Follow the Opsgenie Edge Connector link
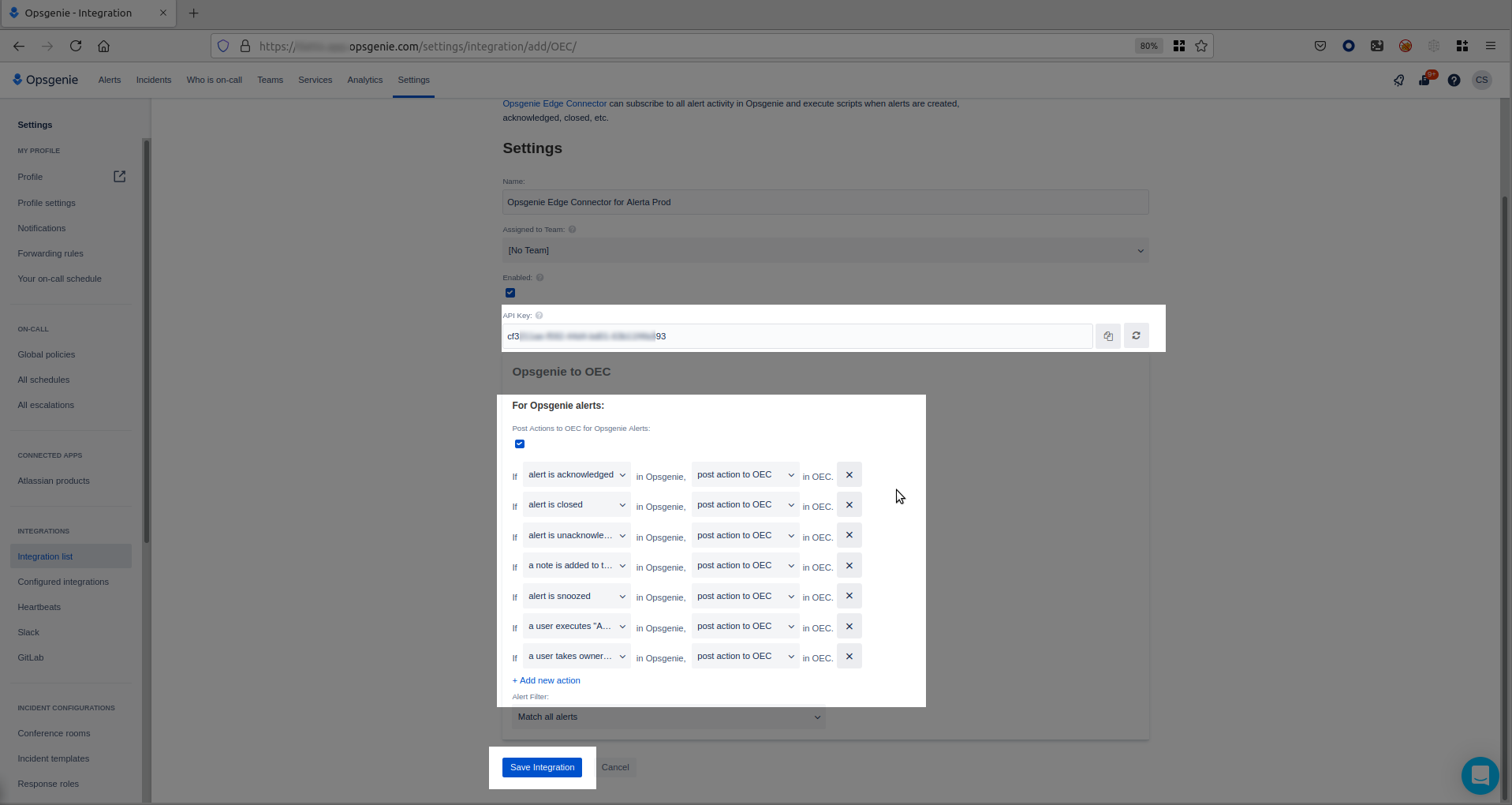The width and height of the screenshot is (1512, 805). click(x=554, y=103)
